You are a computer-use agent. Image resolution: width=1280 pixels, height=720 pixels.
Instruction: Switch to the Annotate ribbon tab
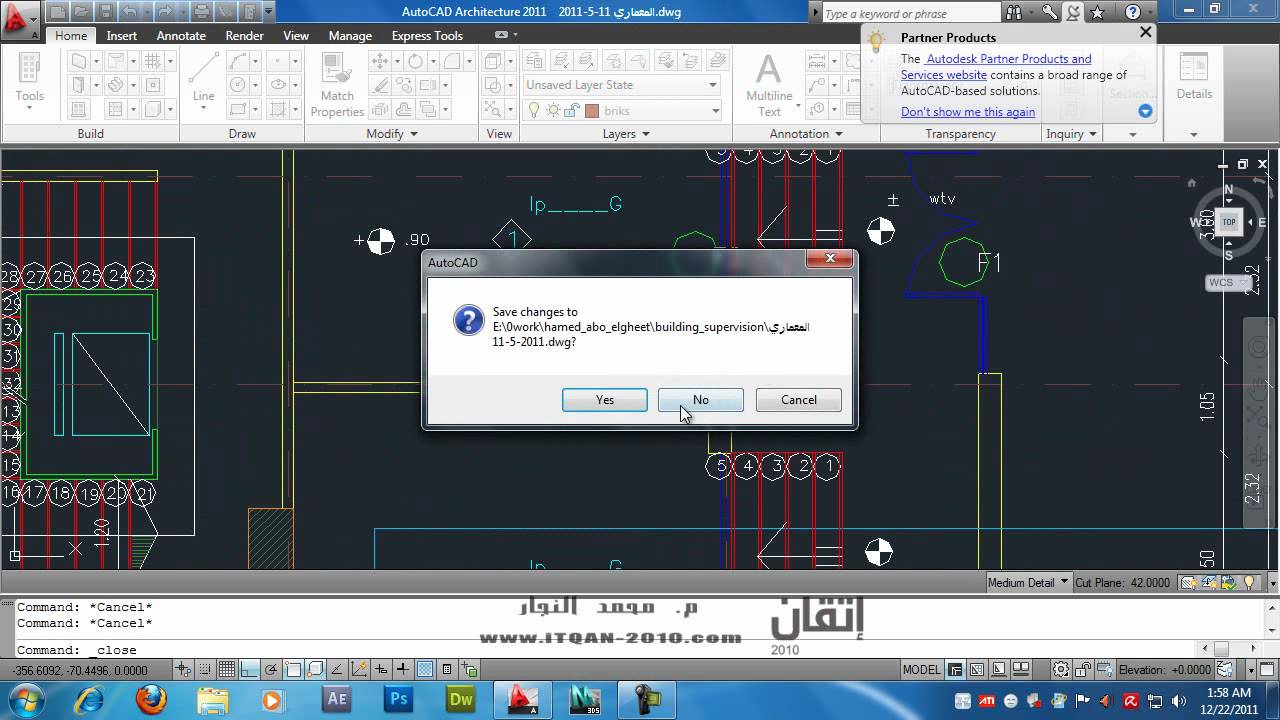click(x=181, y=35)
